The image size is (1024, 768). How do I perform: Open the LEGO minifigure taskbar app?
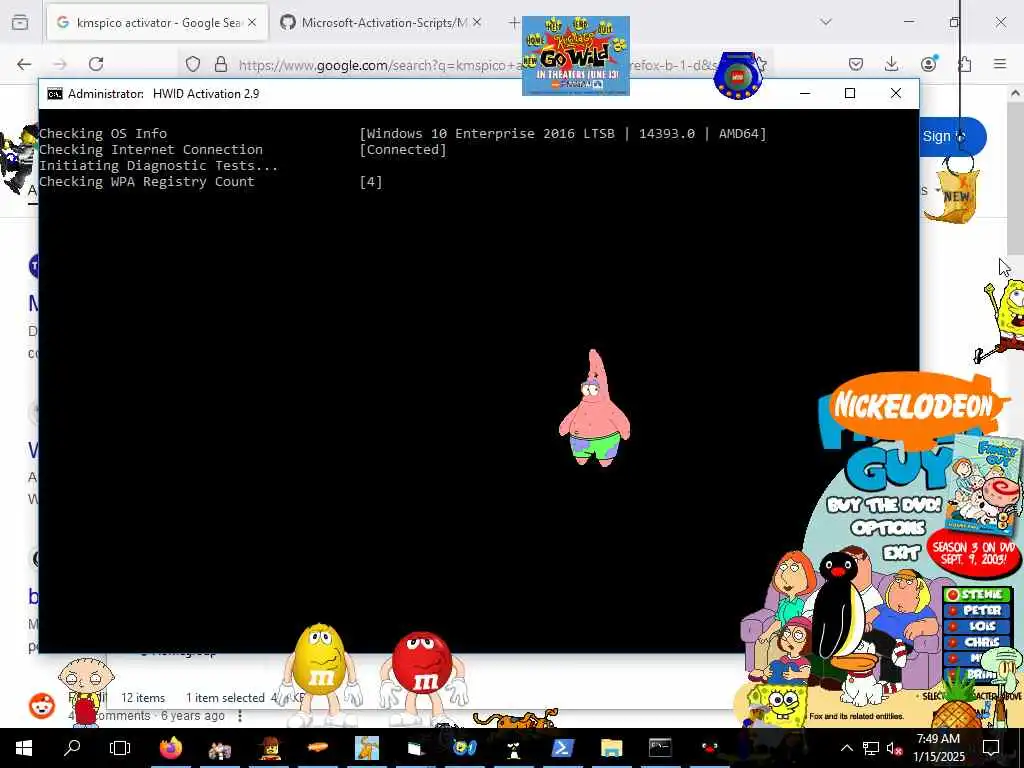pos(269,748)
